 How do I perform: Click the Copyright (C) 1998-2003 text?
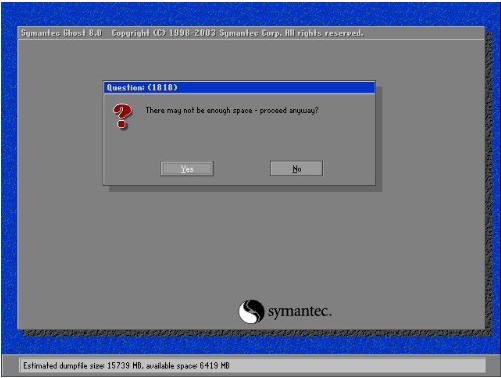click(x=164, y=33)
